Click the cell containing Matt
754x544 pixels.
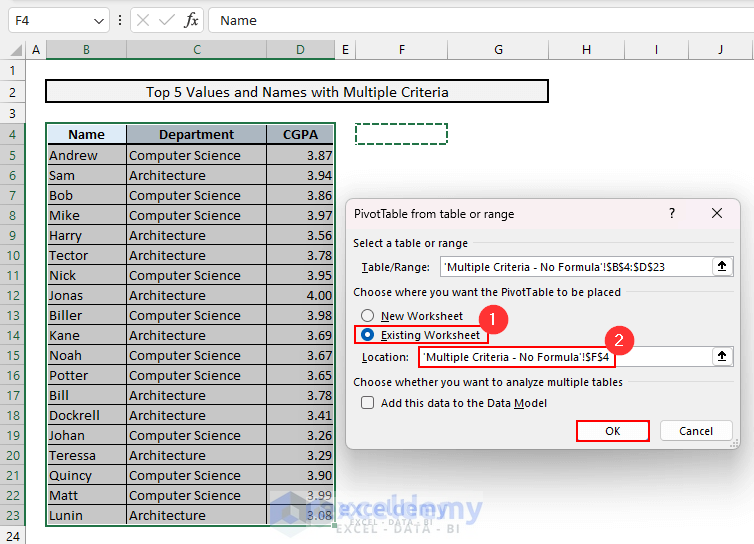(87, 495)
